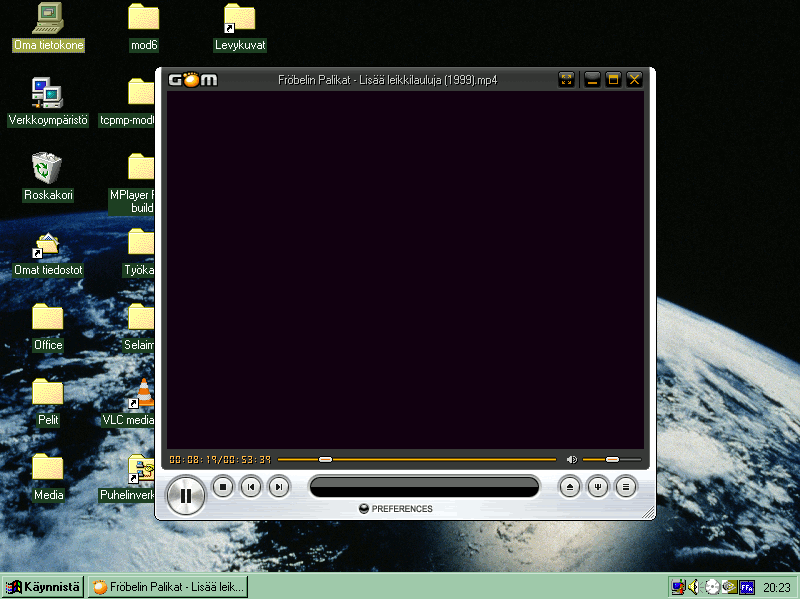Open PREFERENCES in GOM Player
This screenshot has width=801, height=599.
(396, 509)
